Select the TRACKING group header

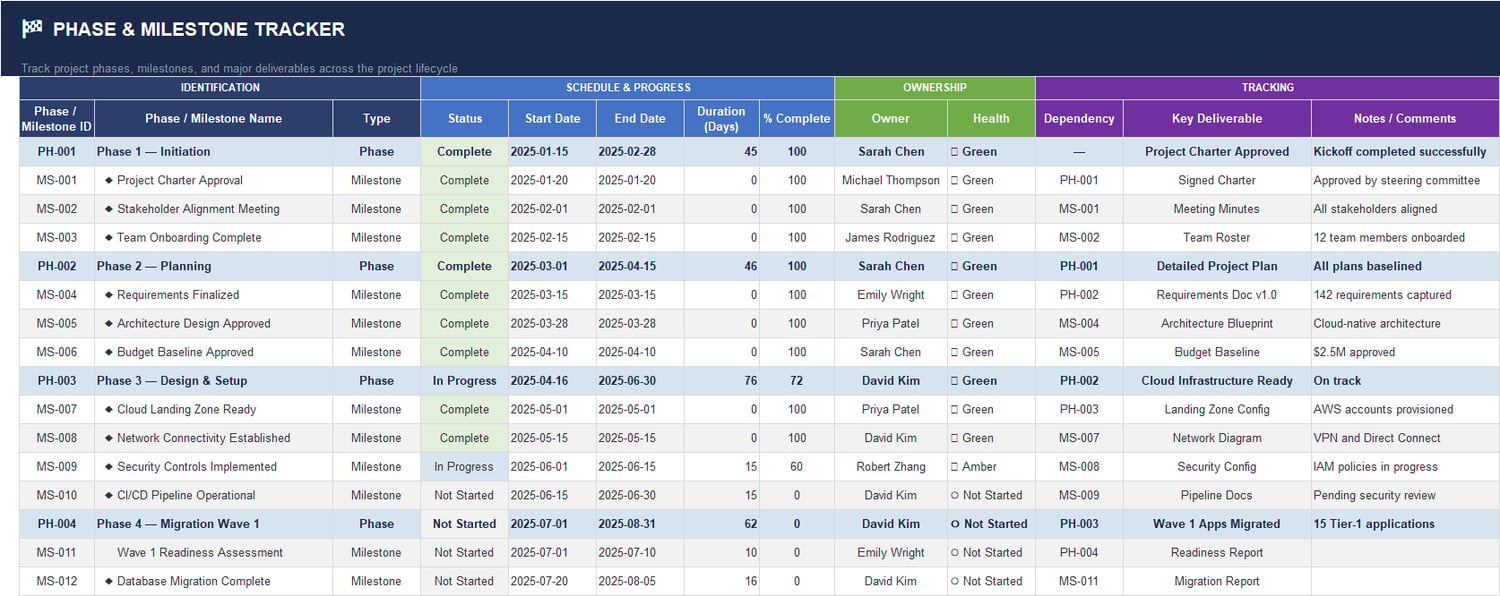tap(1267, 88)
